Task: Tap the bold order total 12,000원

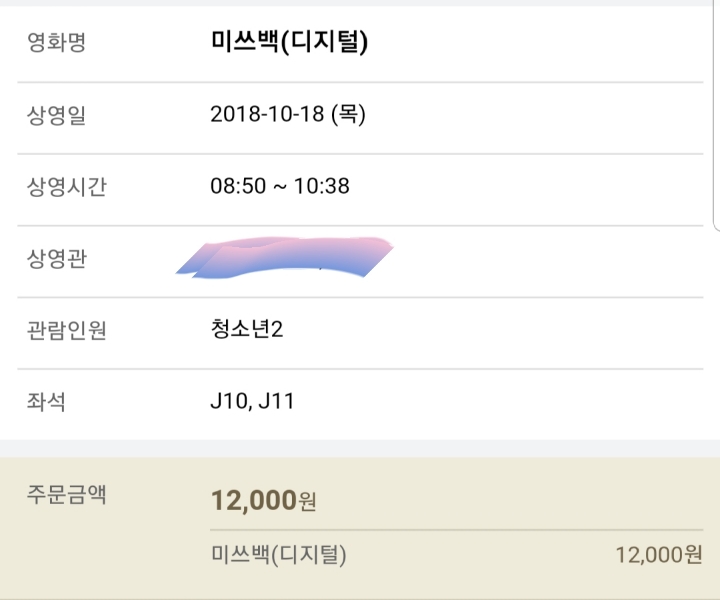Action: pyautogui.click(x=264, y=500)
